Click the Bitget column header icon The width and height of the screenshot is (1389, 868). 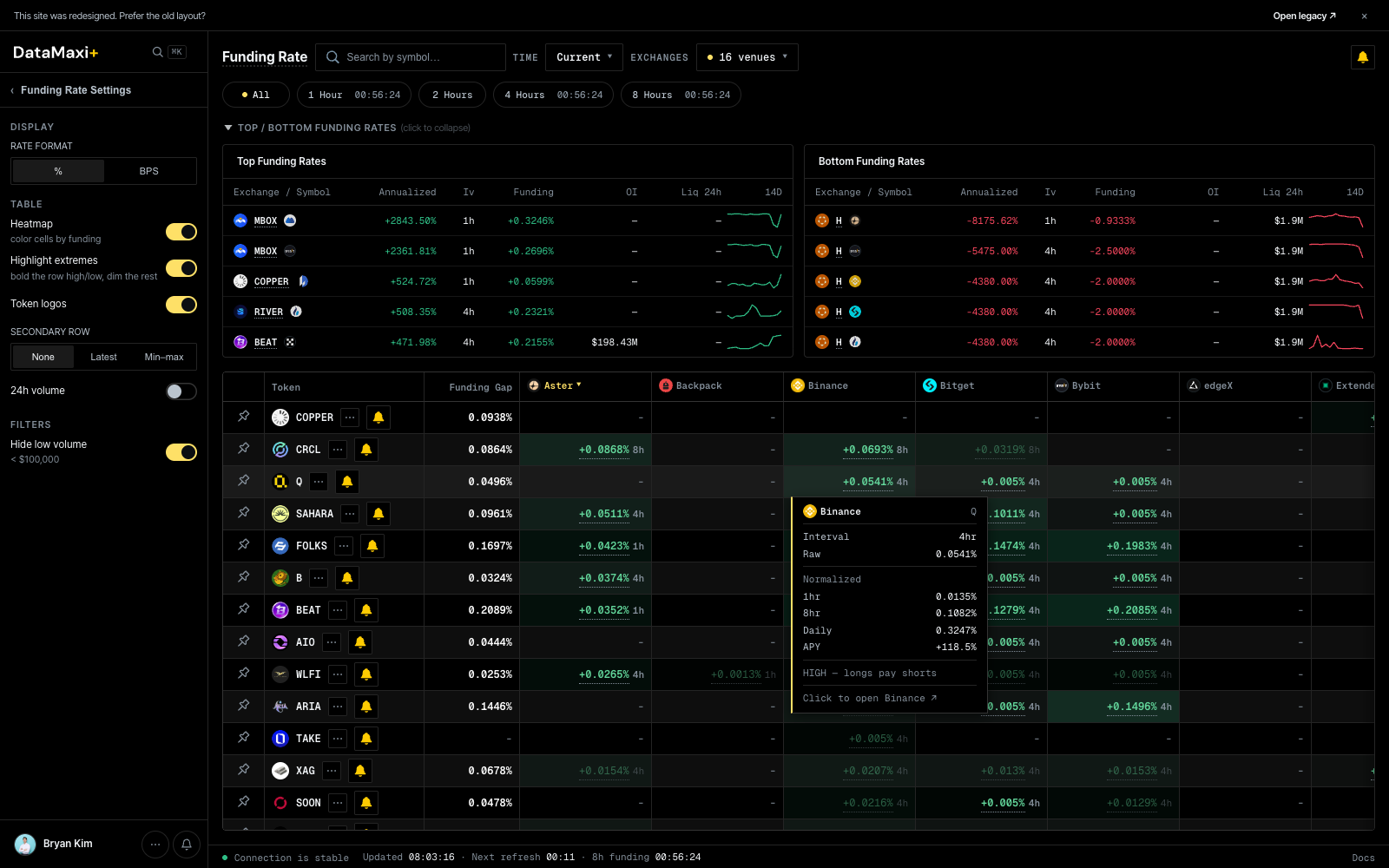pos(930,385)
